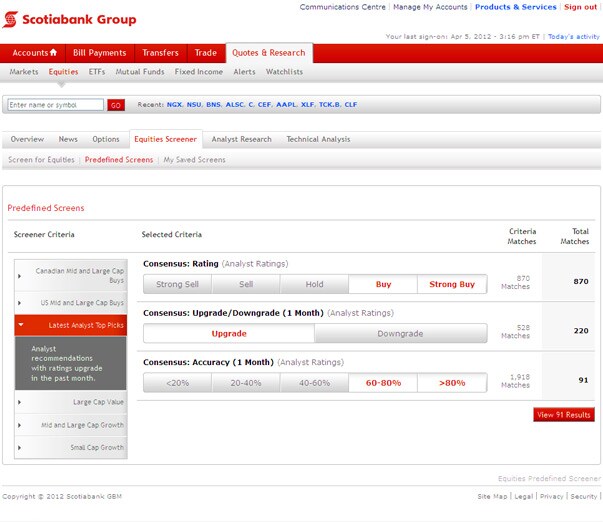Open Today's activity link

tap(574, 37)
